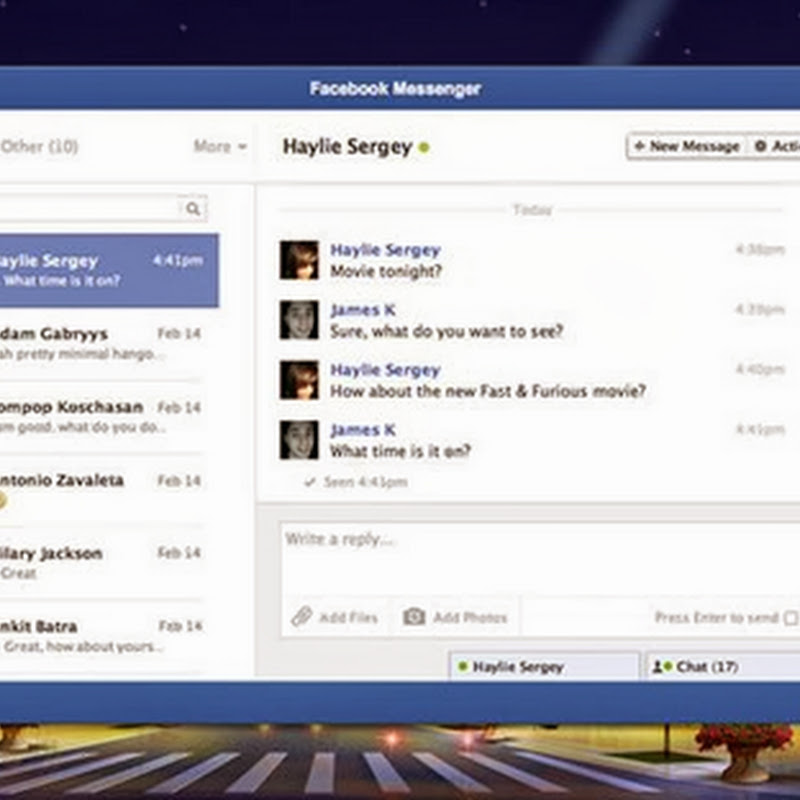Click the paperclip Add Files icon

coord(302,617)
